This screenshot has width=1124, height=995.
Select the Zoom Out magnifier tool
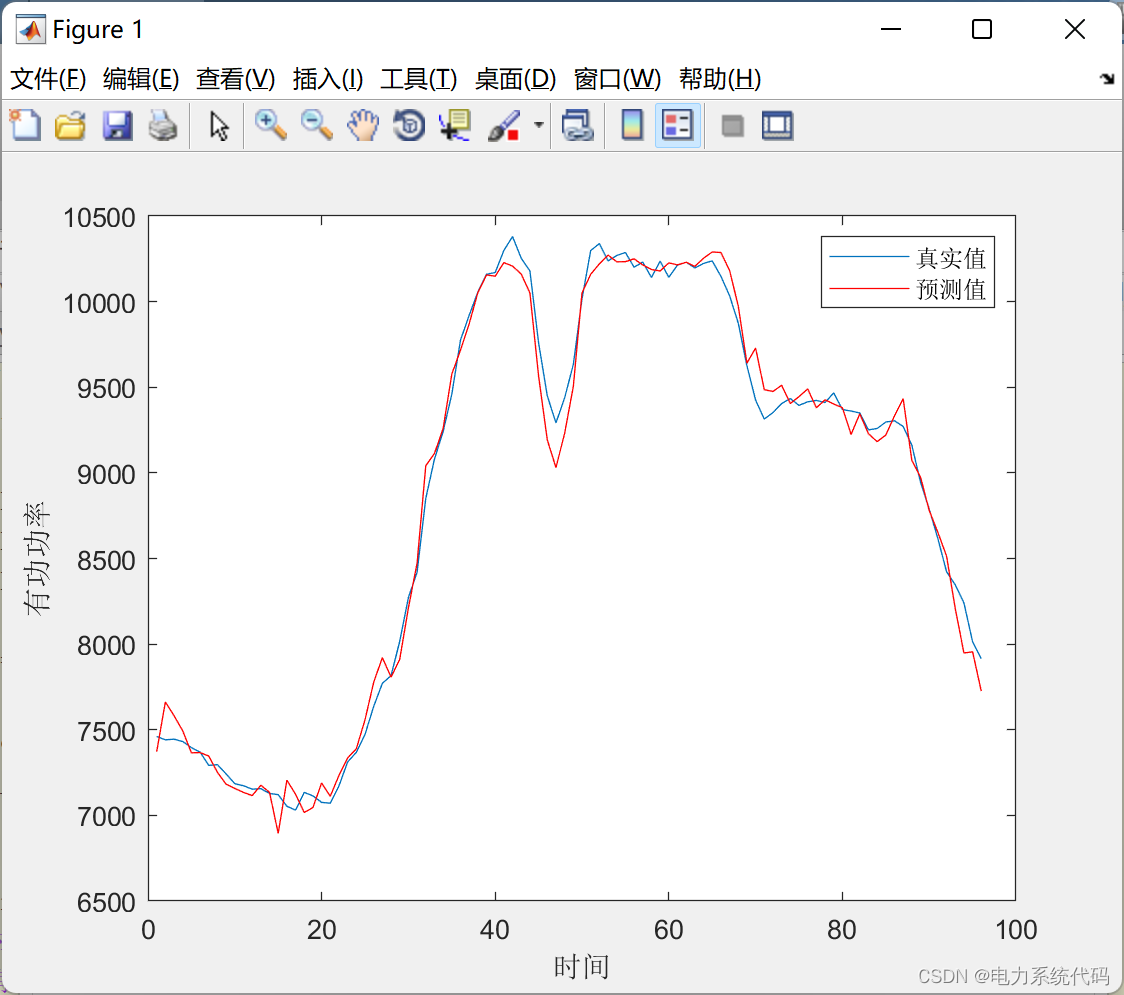[317, 126]
